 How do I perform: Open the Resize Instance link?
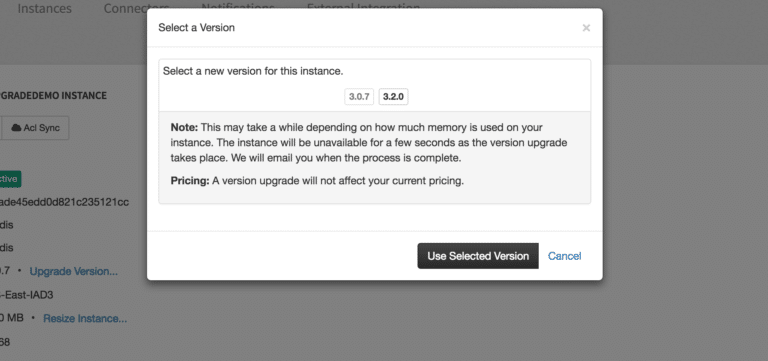pyautogui.click(x=85, y=318)
